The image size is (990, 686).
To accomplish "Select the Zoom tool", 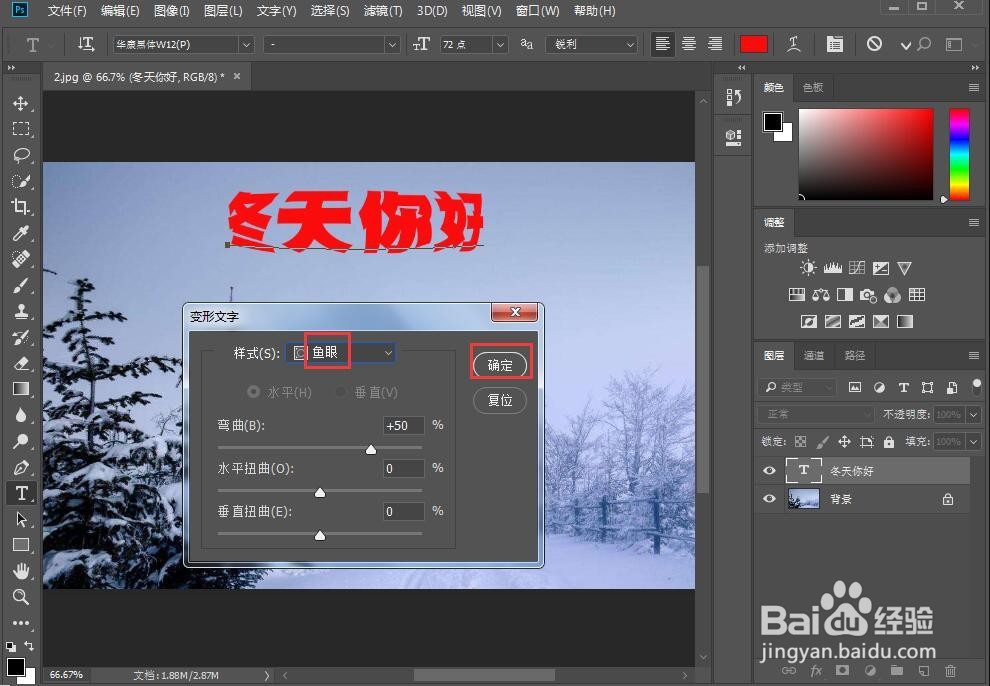I will tap(21, 597).
